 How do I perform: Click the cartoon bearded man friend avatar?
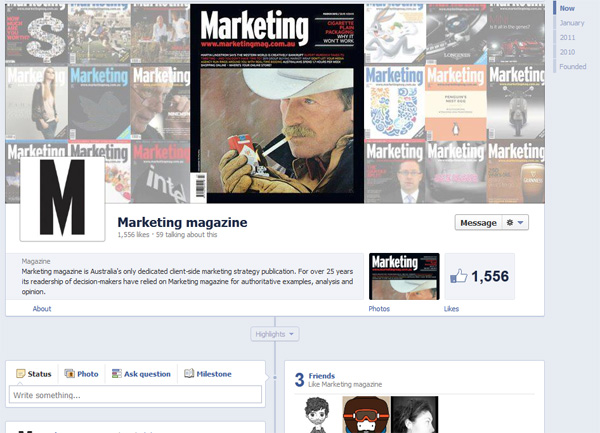317,415
